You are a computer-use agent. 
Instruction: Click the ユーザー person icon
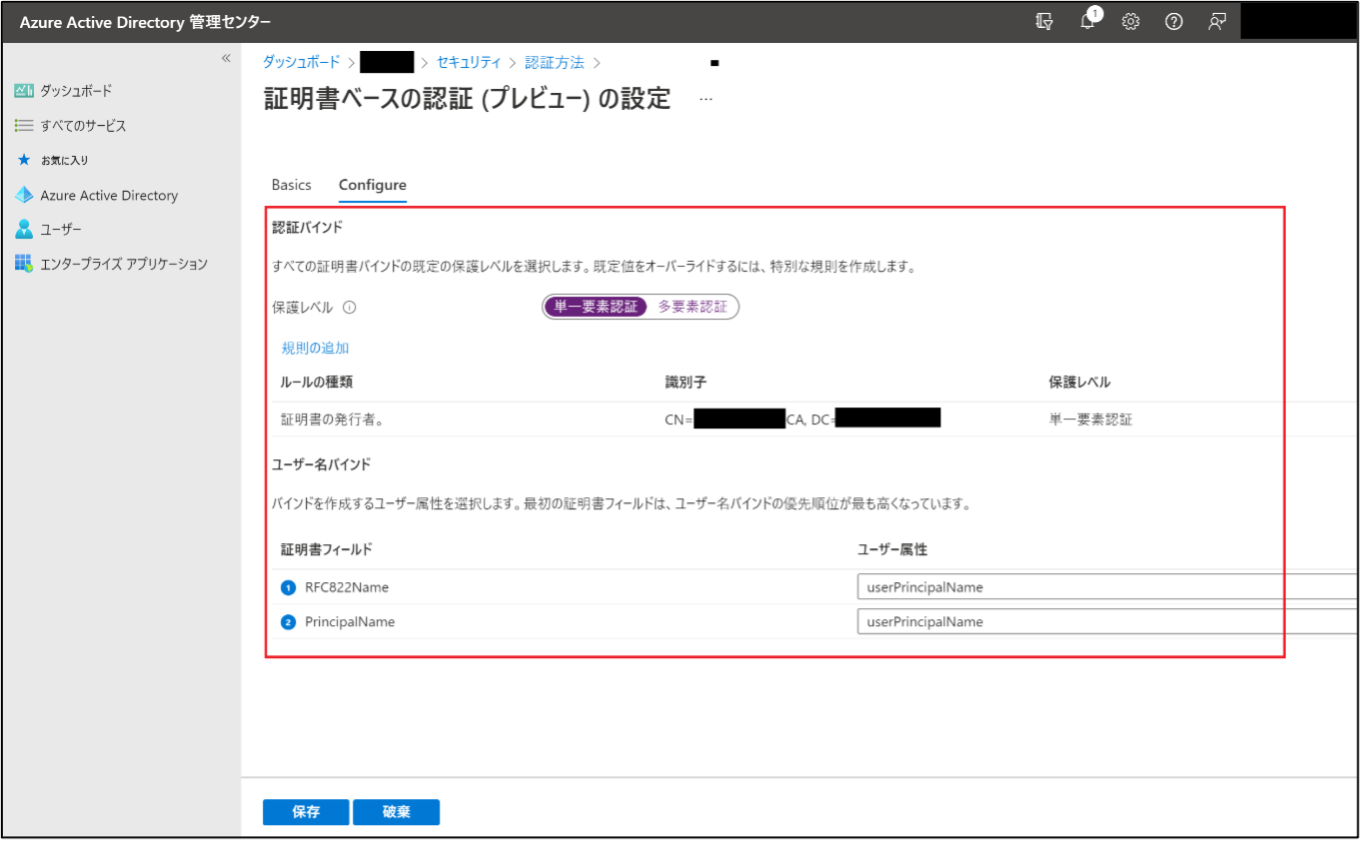pyautogui.click(x=24, y=230)
